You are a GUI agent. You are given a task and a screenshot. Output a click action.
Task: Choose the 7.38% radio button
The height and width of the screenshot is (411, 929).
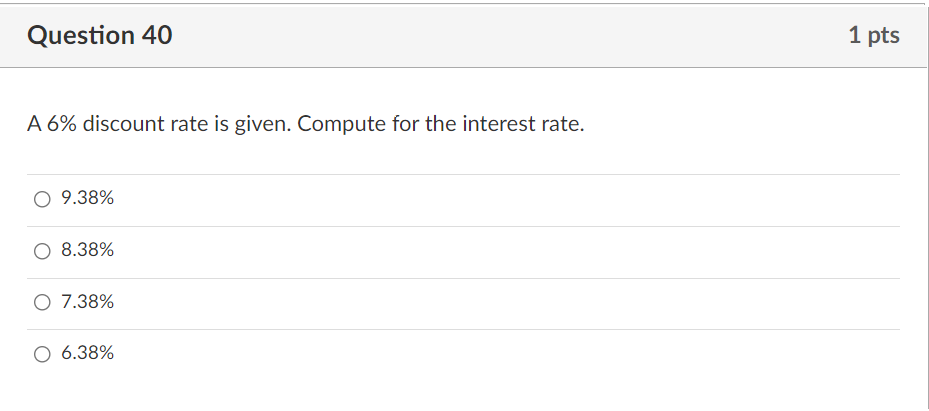[x=42, y=302]
